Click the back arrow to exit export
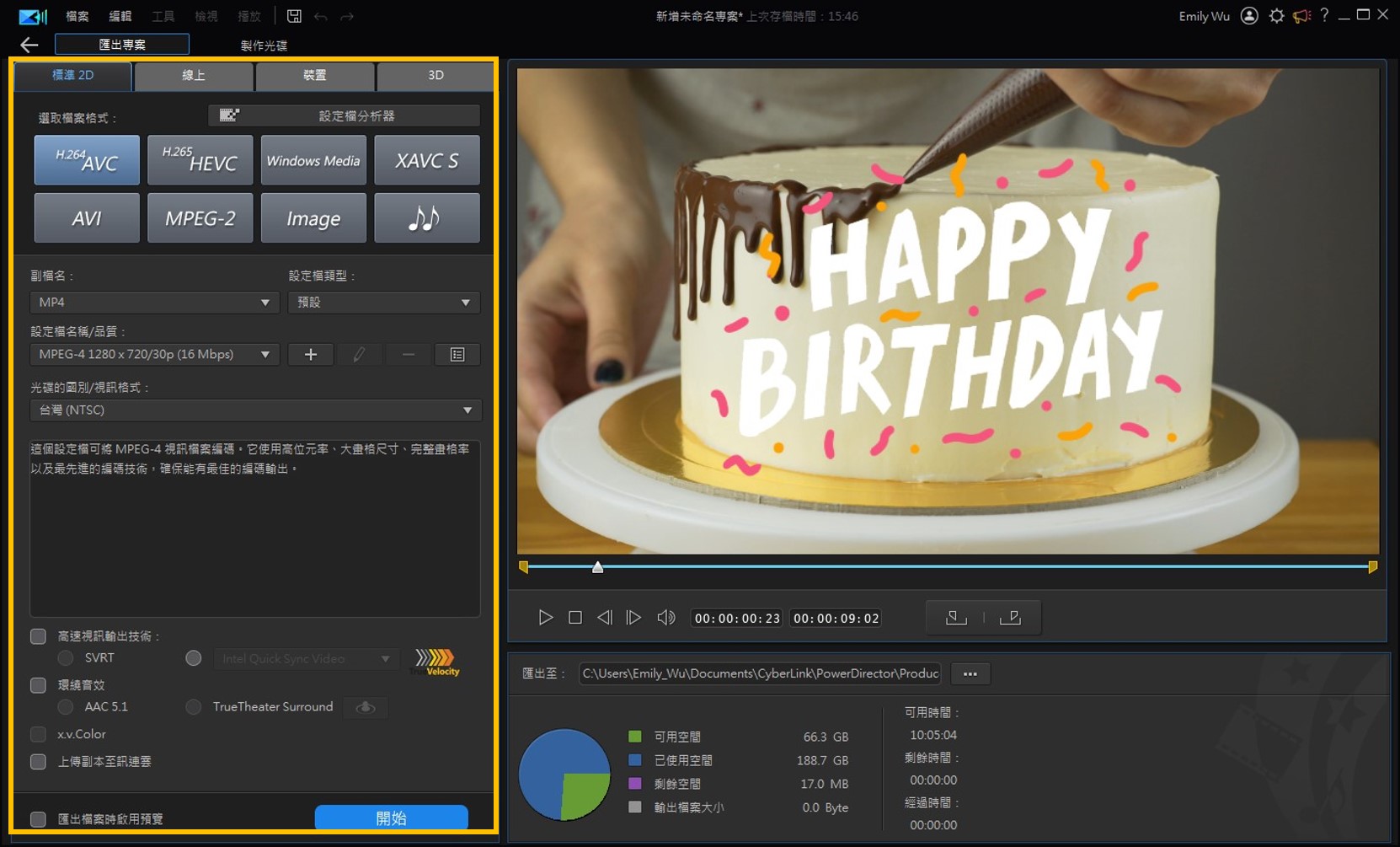The image size is (1400, 847). [29, 45]
